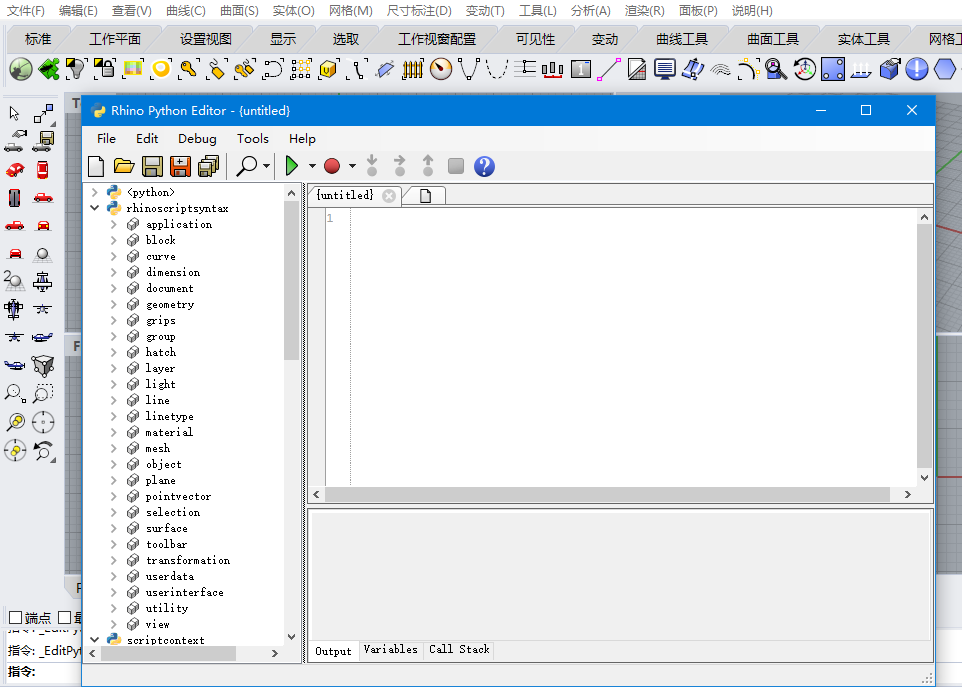Click the blue hexagon icon in the Rhino toolbar

[945, 69]
